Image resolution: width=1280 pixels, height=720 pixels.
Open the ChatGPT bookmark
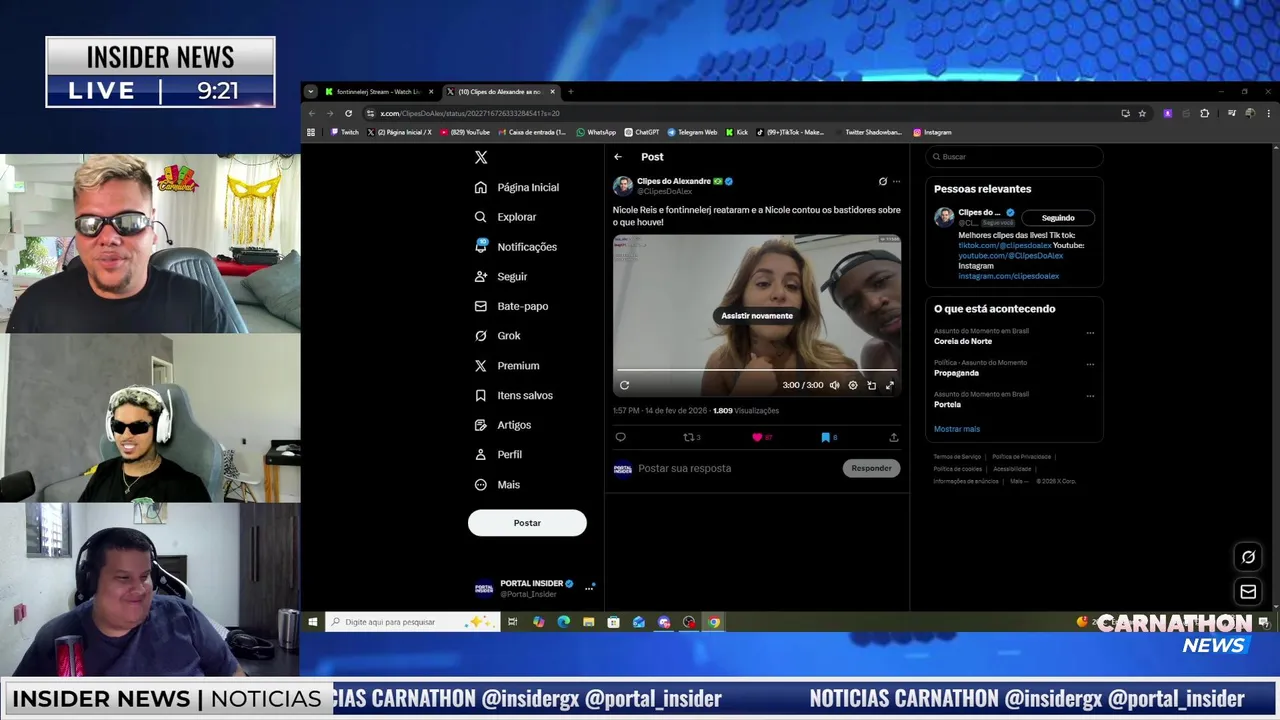642,132
